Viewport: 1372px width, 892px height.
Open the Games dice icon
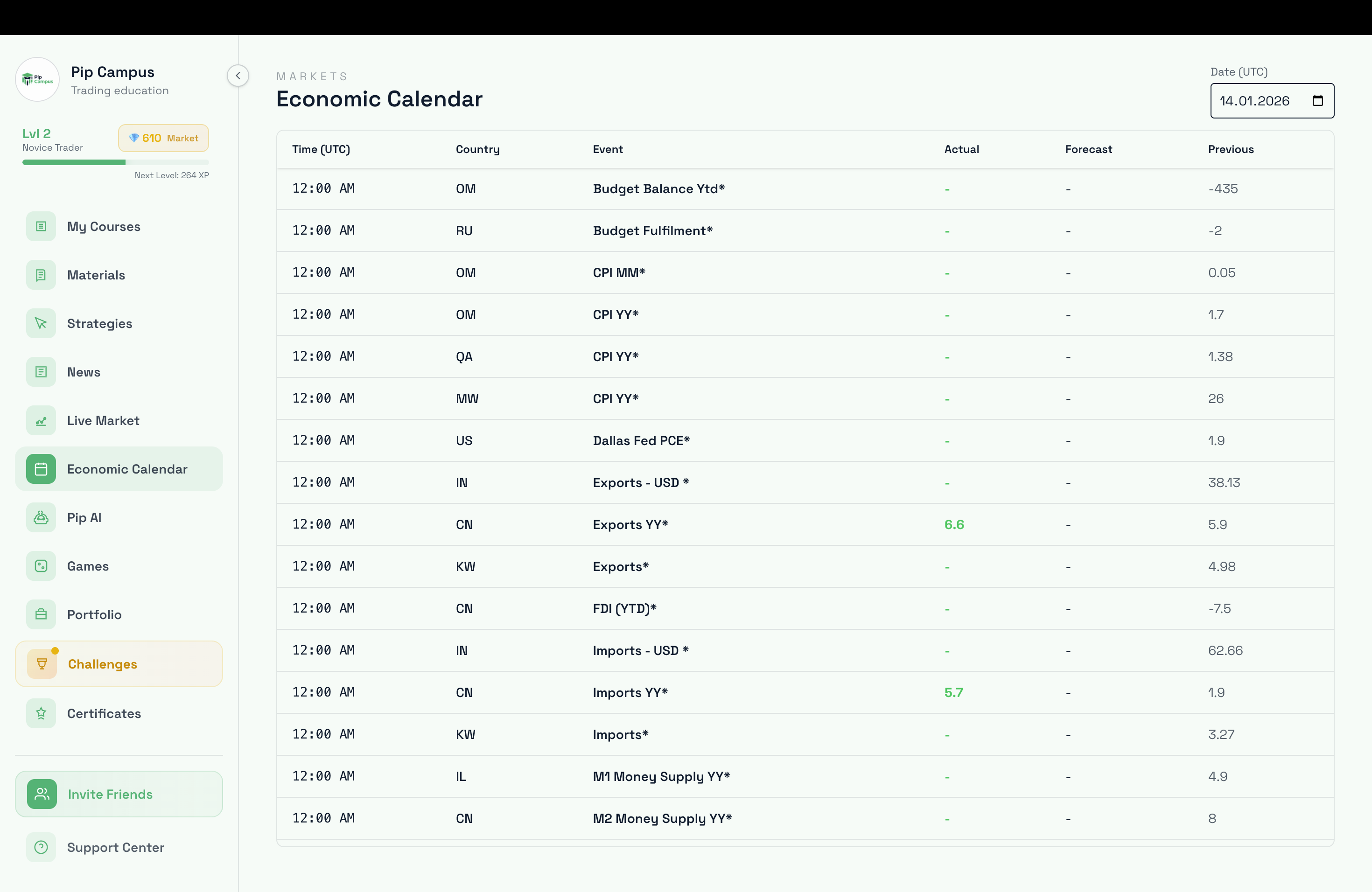[x=41, y=566]
